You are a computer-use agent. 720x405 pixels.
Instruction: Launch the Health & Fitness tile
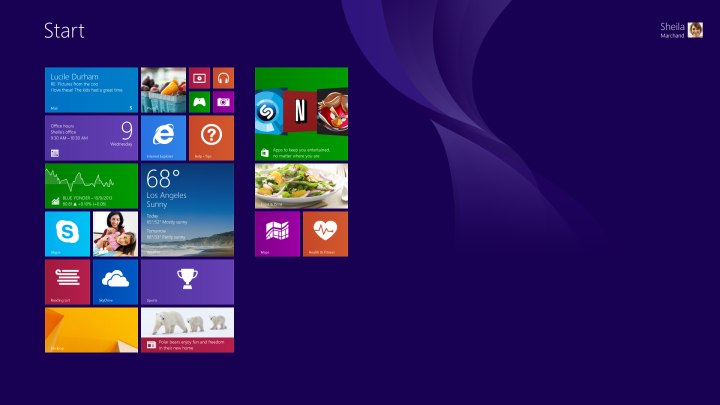point(325,233)
